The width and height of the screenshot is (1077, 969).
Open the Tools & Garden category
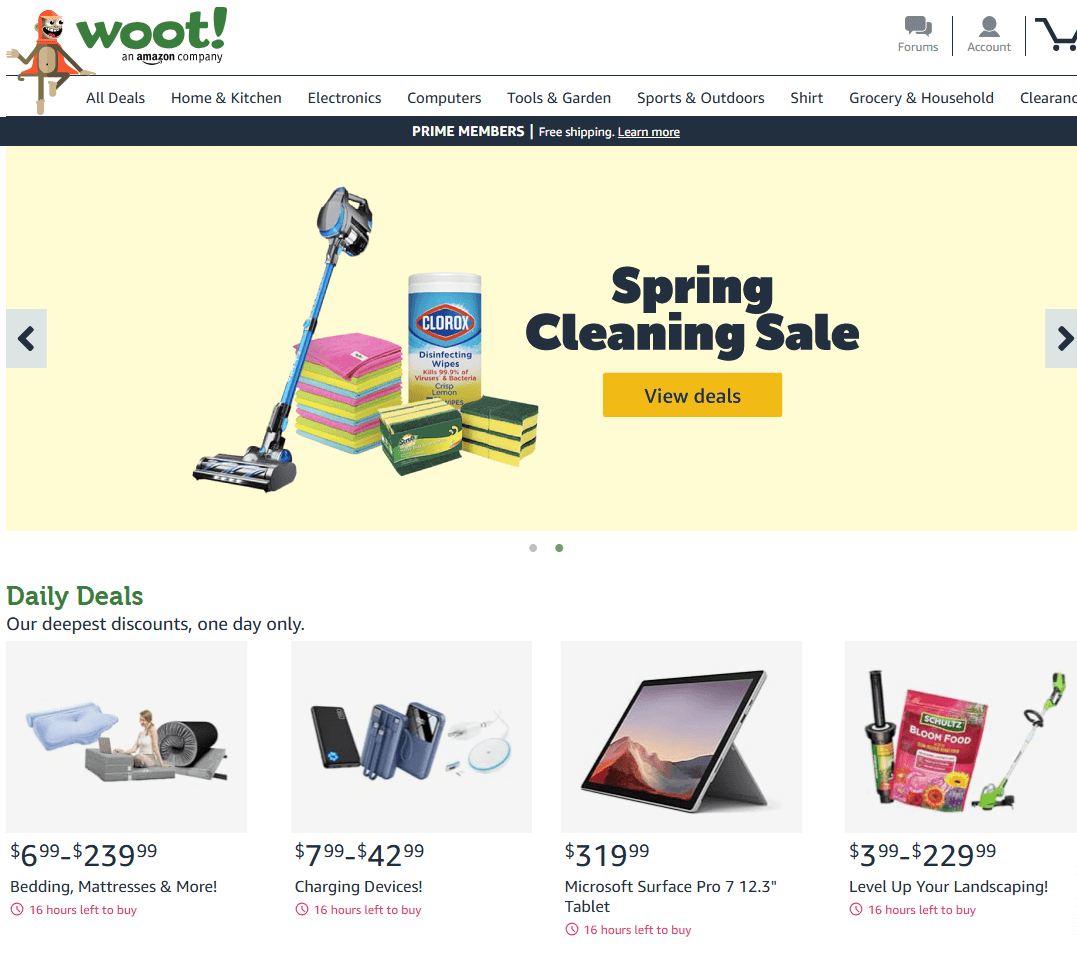558,98
